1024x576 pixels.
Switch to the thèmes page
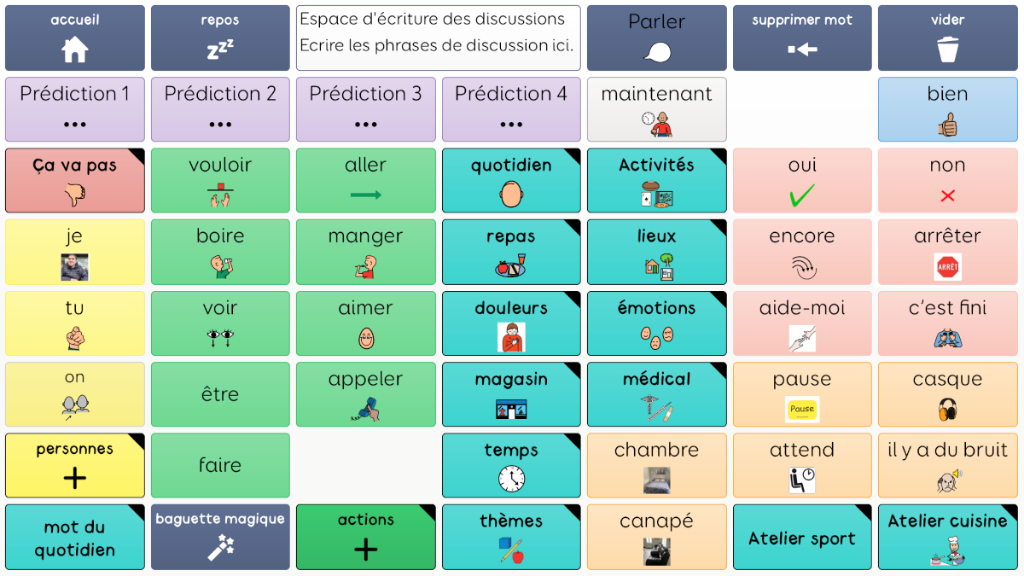coord(511,537)
